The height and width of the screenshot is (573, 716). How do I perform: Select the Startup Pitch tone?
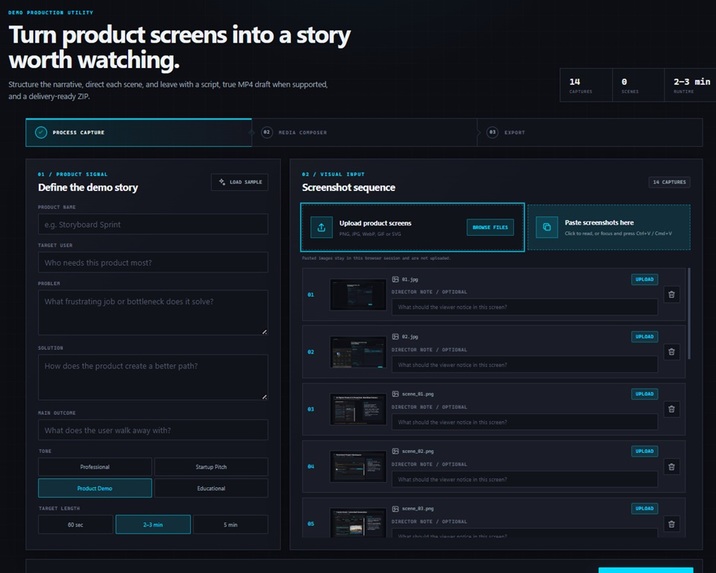click(211, 467)
